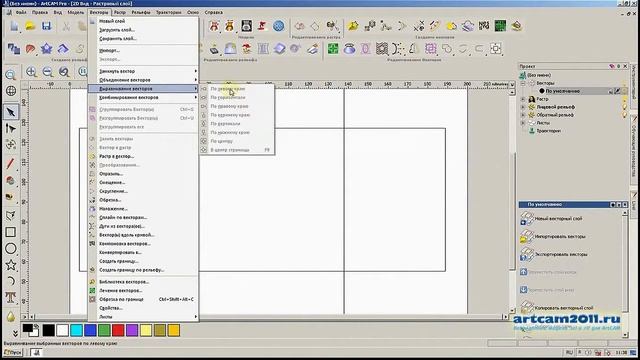Select По умолчанию layer in Project tree

tap(562, 91)
